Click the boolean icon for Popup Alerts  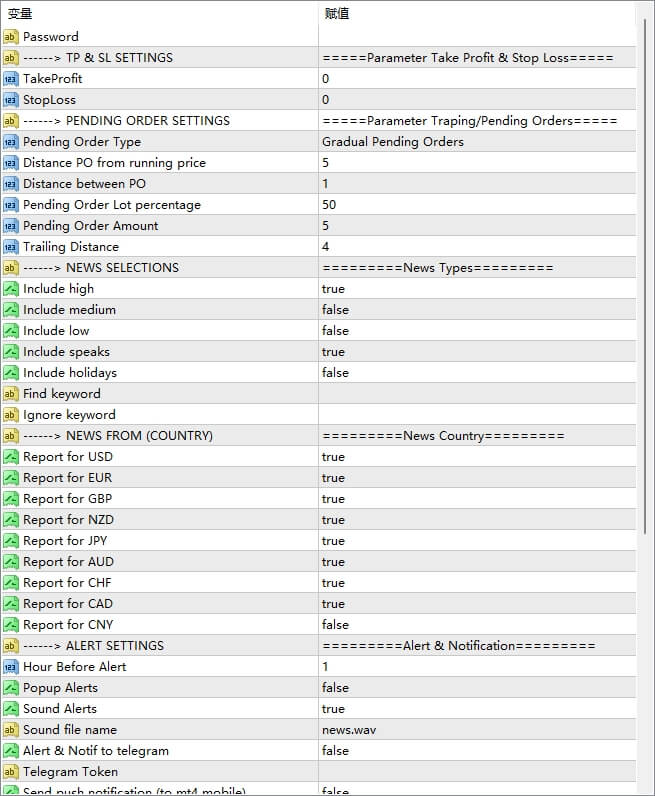click(11, 688)
